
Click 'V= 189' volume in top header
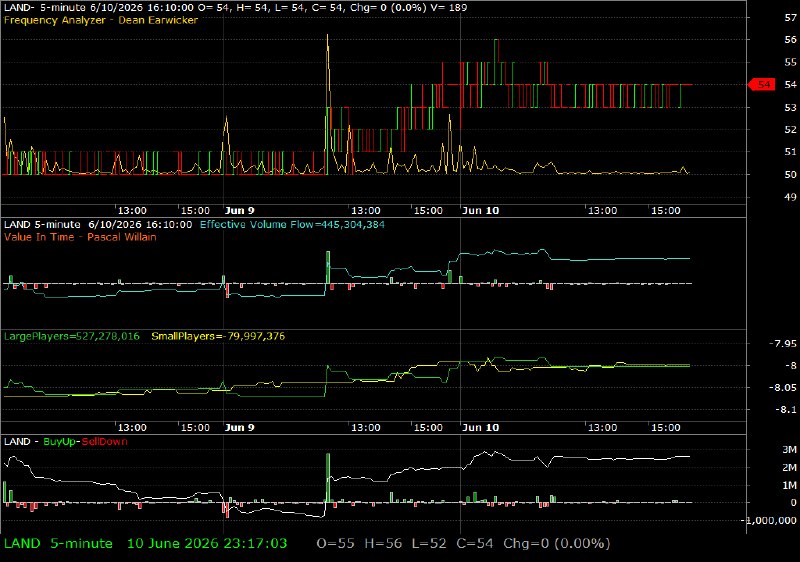[448, 8]
